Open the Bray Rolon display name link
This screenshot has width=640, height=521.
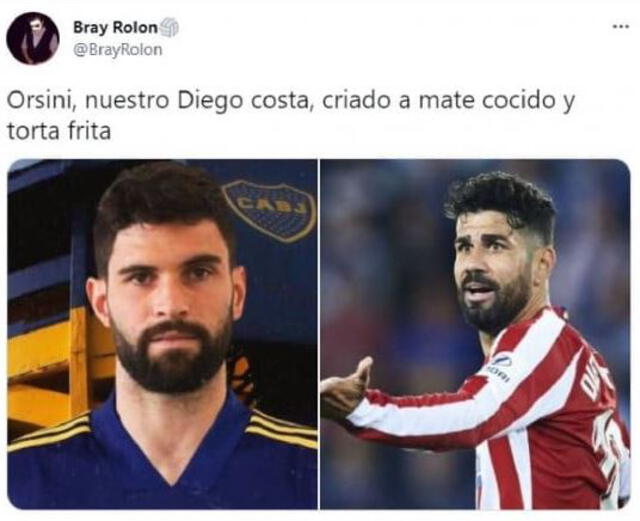(115, 27)
